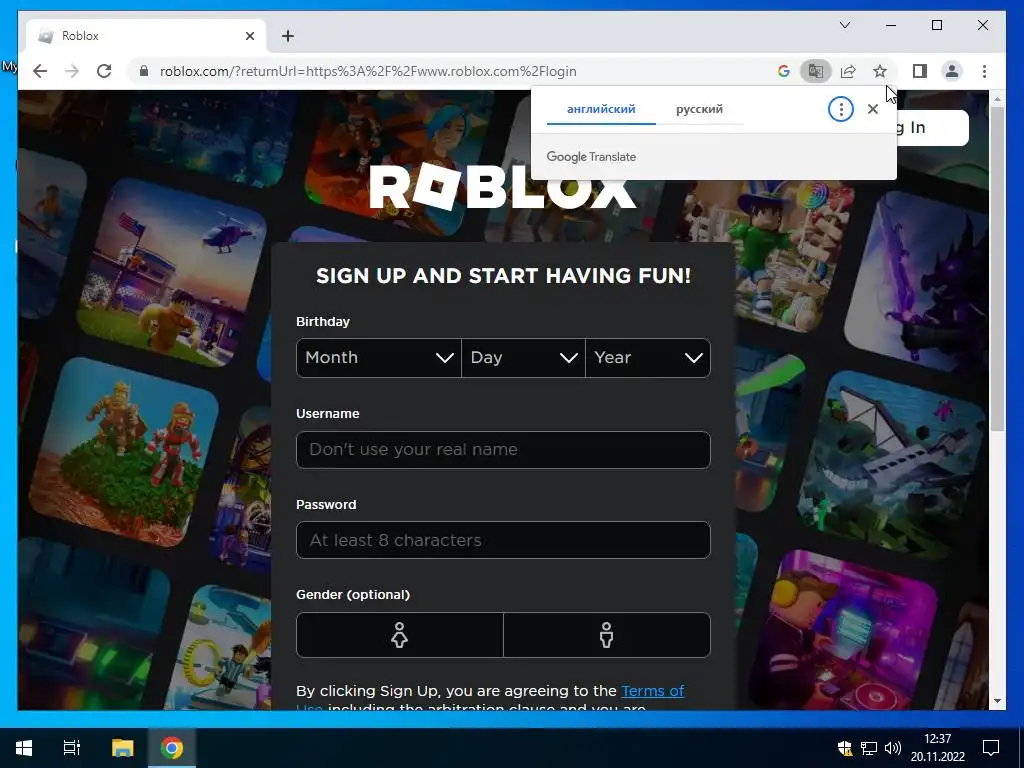Open the volume tray icon
The height and width of the screenshot is (768, 1024).
point(892,748)
